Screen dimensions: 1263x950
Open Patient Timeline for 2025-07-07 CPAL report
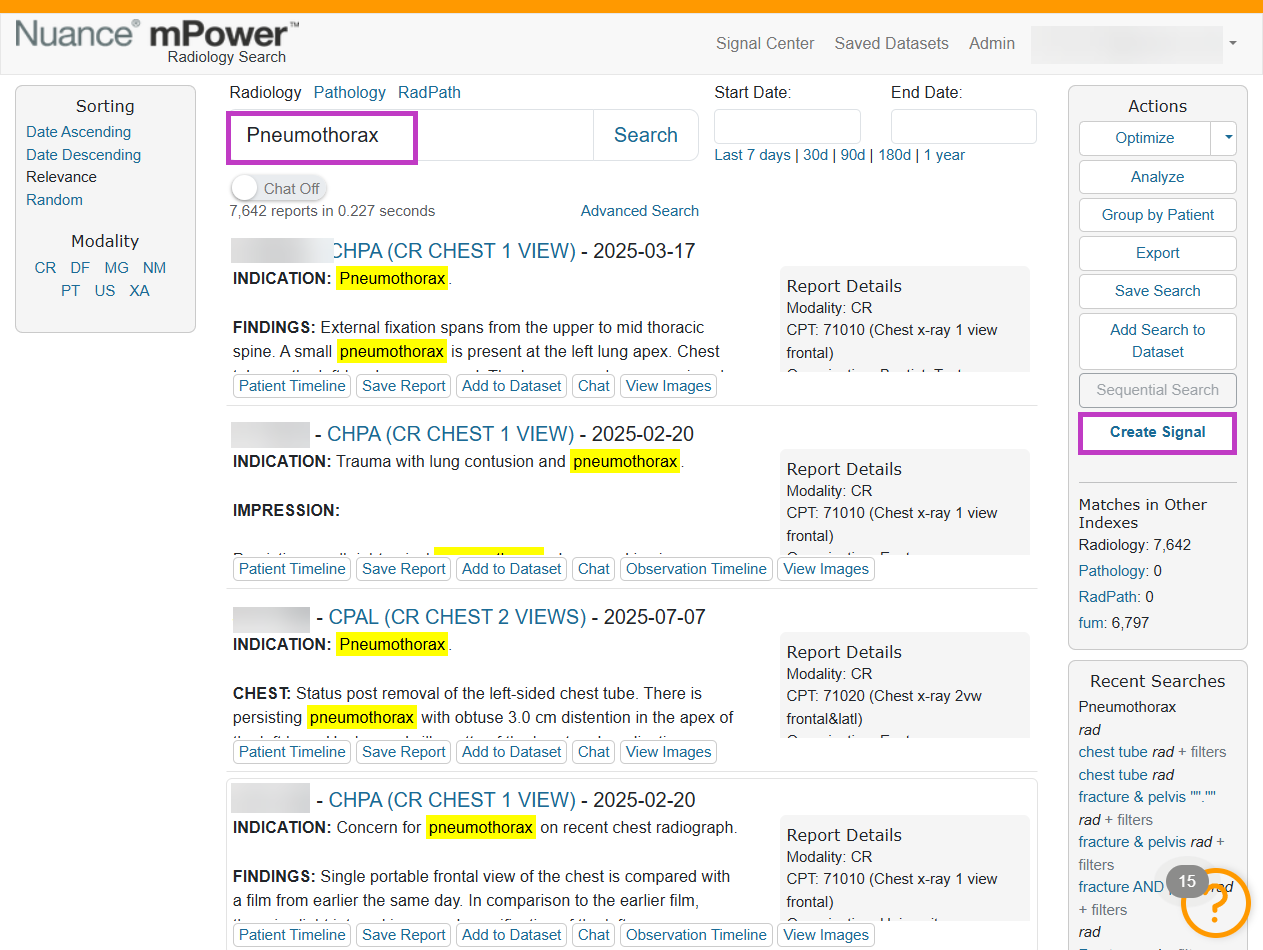point(292,752)
